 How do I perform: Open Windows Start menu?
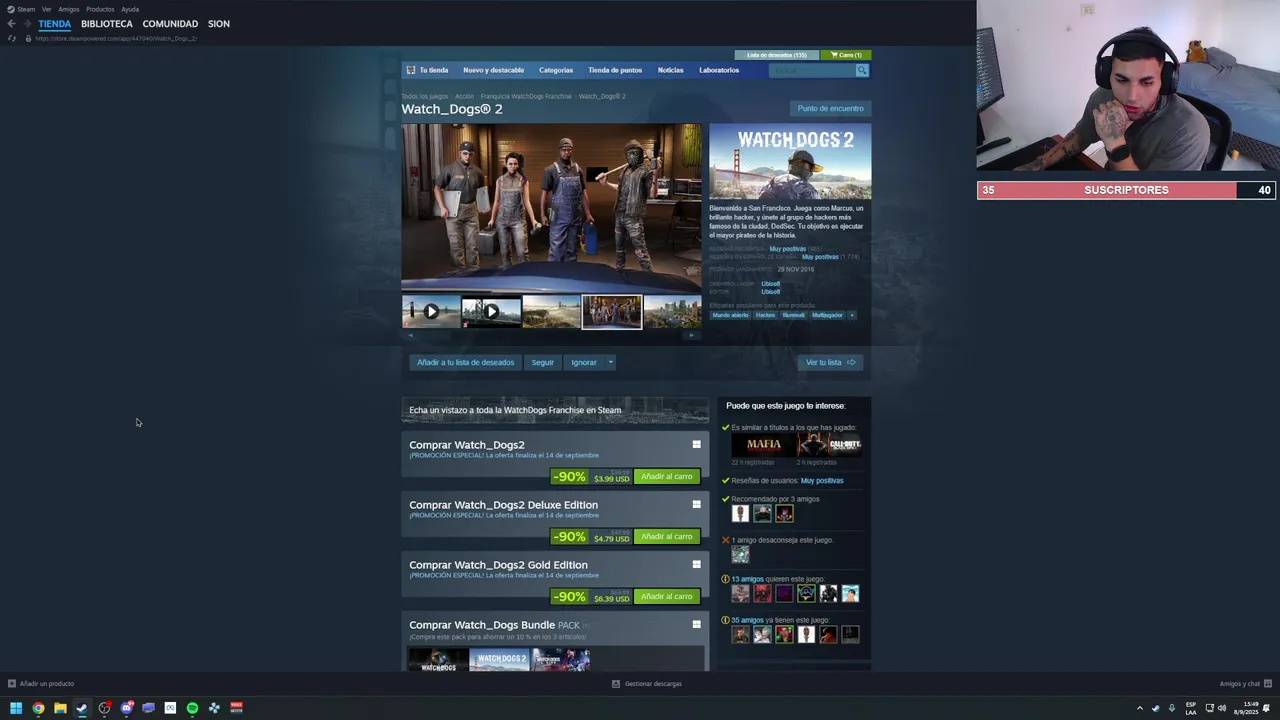[x=16, y=708]
